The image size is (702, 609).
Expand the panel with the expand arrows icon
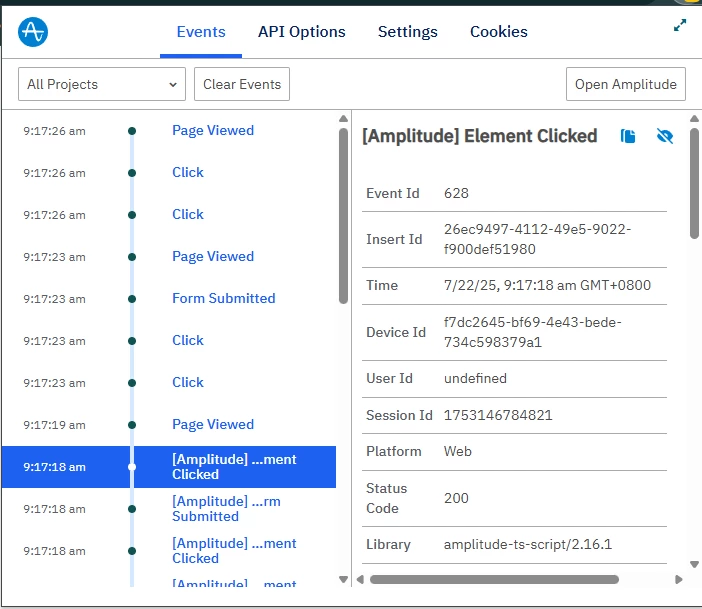(680, 25)
